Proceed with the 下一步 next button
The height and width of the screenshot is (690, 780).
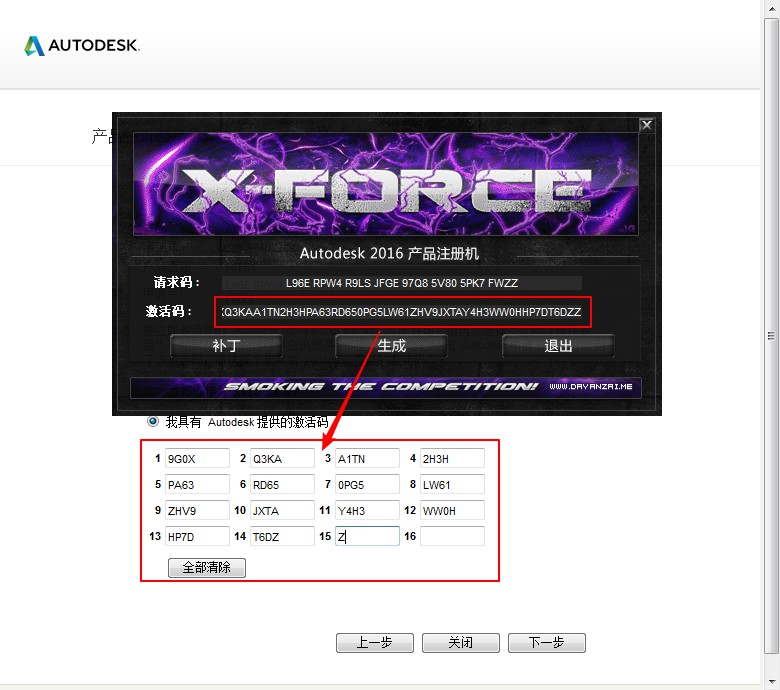tap(546, 643)
